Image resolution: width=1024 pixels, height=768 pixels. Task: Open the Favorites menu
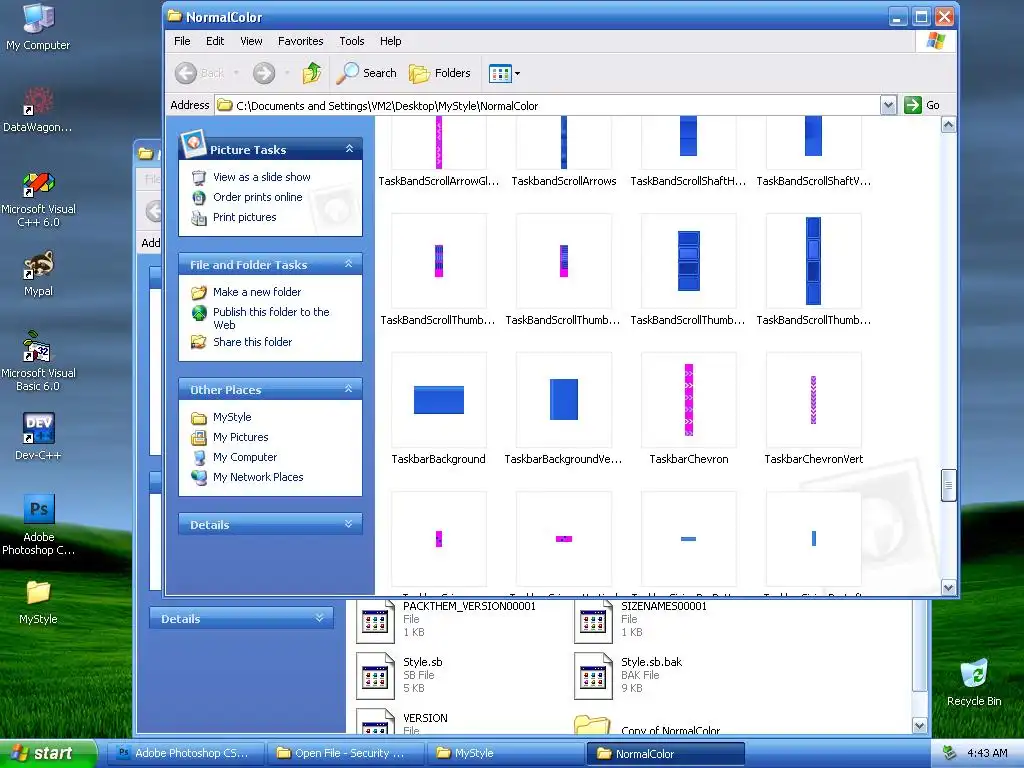pos(300,40)
